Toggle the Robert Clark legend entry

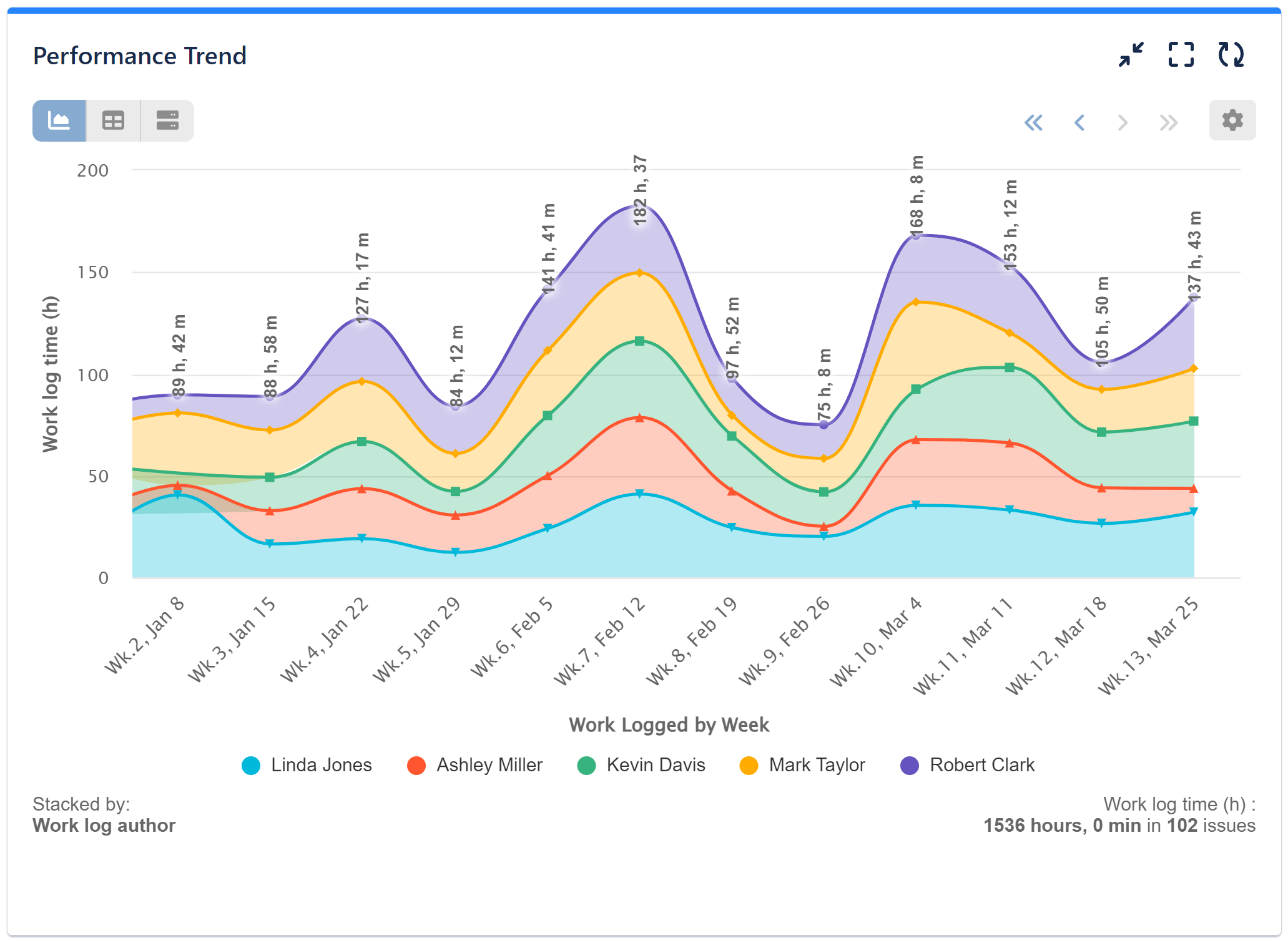(981, 765)
